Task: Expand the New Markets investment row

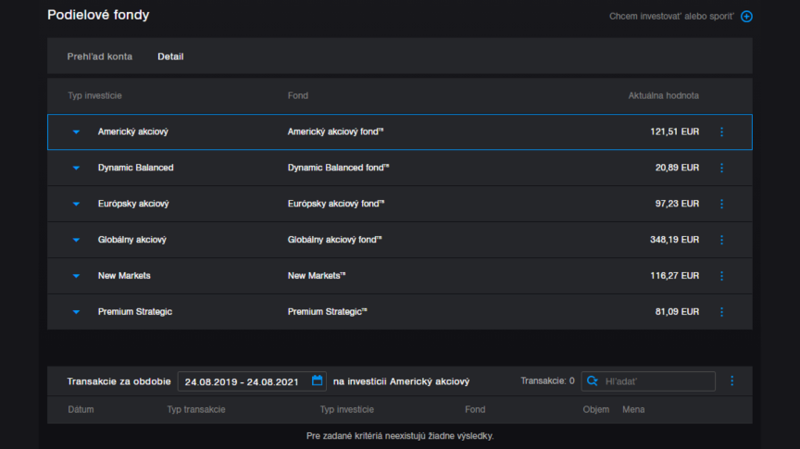Action: [75, 276]
